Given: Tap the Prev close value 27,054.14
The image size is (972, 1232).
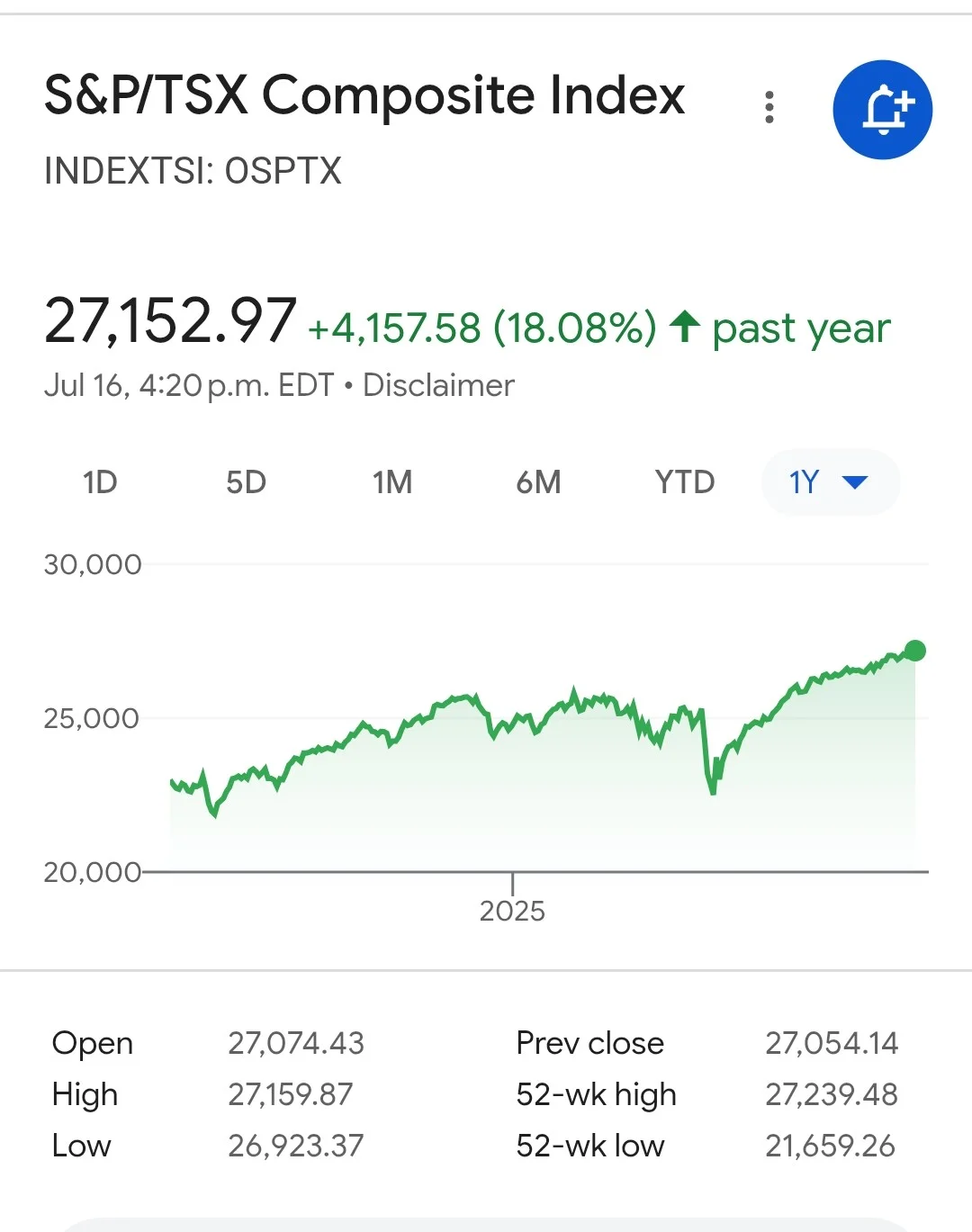Looking at the screenshot, I should coord(831,1043).
